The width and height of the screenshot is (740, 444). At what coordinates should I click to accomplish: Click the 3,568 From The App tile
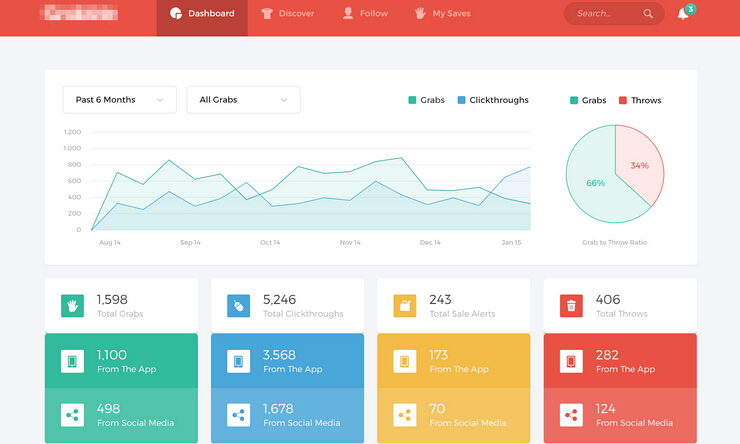[287, 361]
